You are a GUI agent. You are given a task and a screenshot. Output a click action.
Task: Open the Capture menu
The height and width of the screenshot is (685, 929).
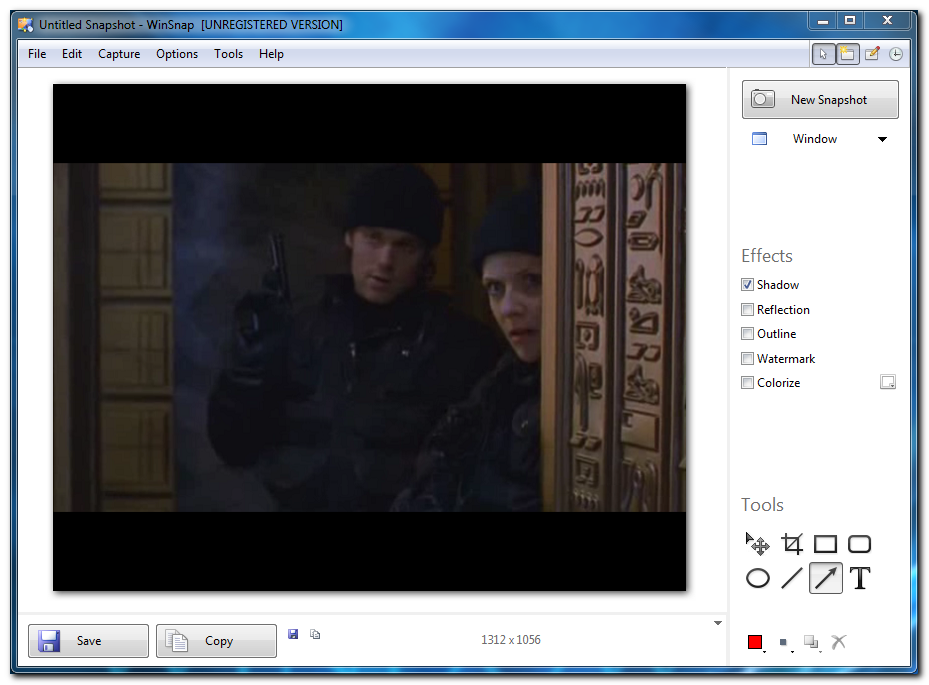coord(119,54)
